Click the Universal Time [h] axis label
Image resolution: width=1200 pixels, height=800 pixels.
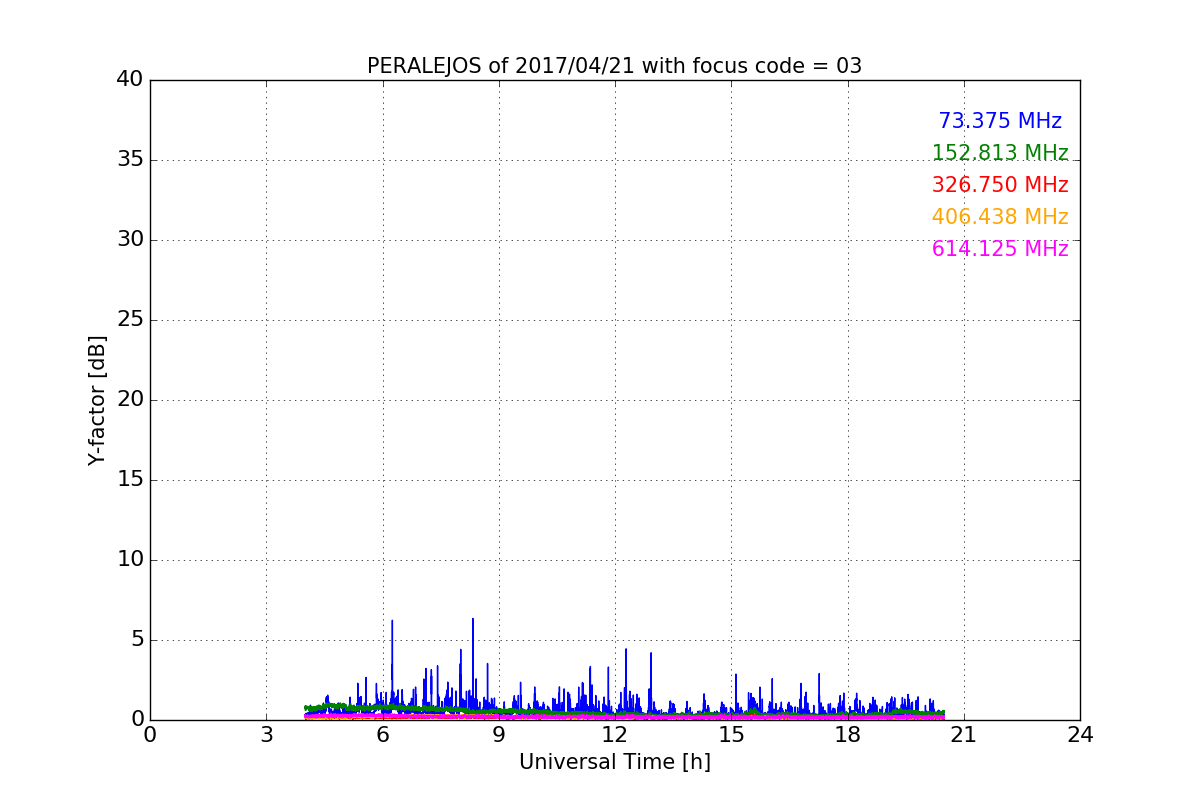pyautogui.click(x=614, y=762)
